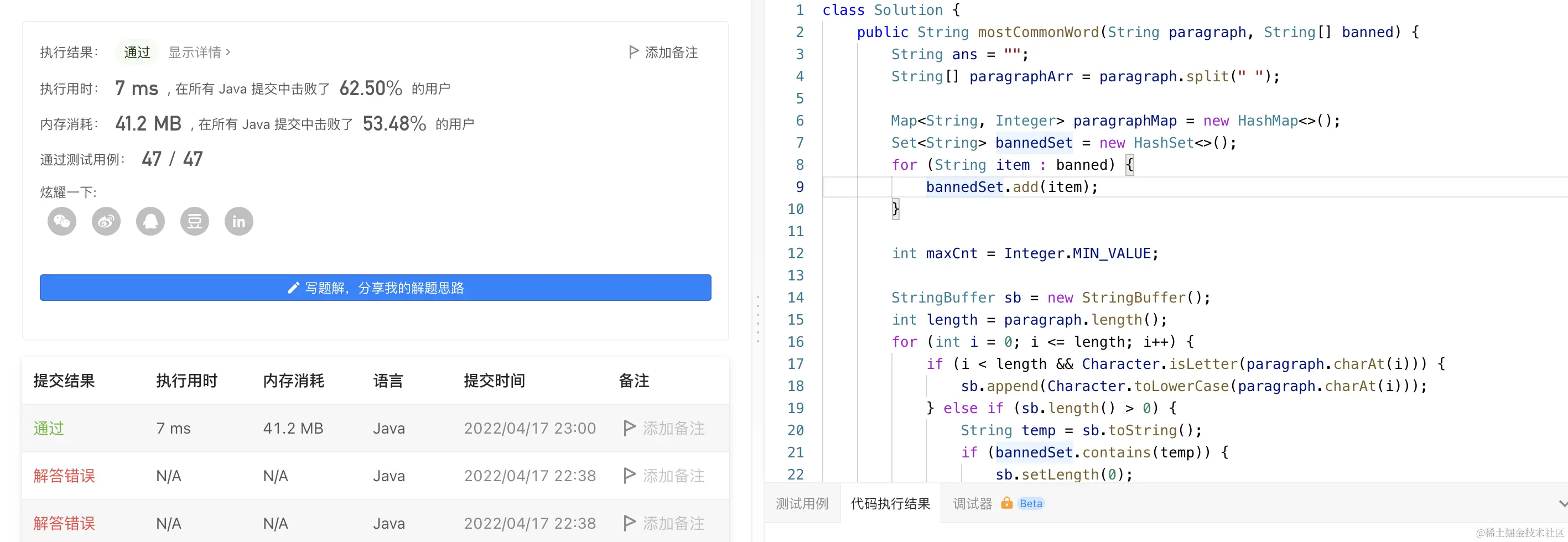
Task: Expand 显示详情 to show result details
Action: pos(200,53)
